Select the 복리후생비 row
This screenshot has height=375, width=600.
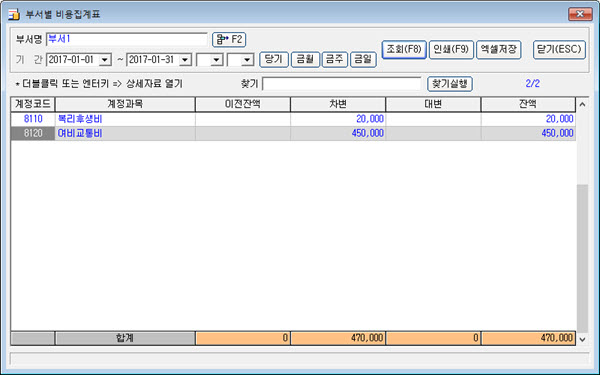pos(293,119)
